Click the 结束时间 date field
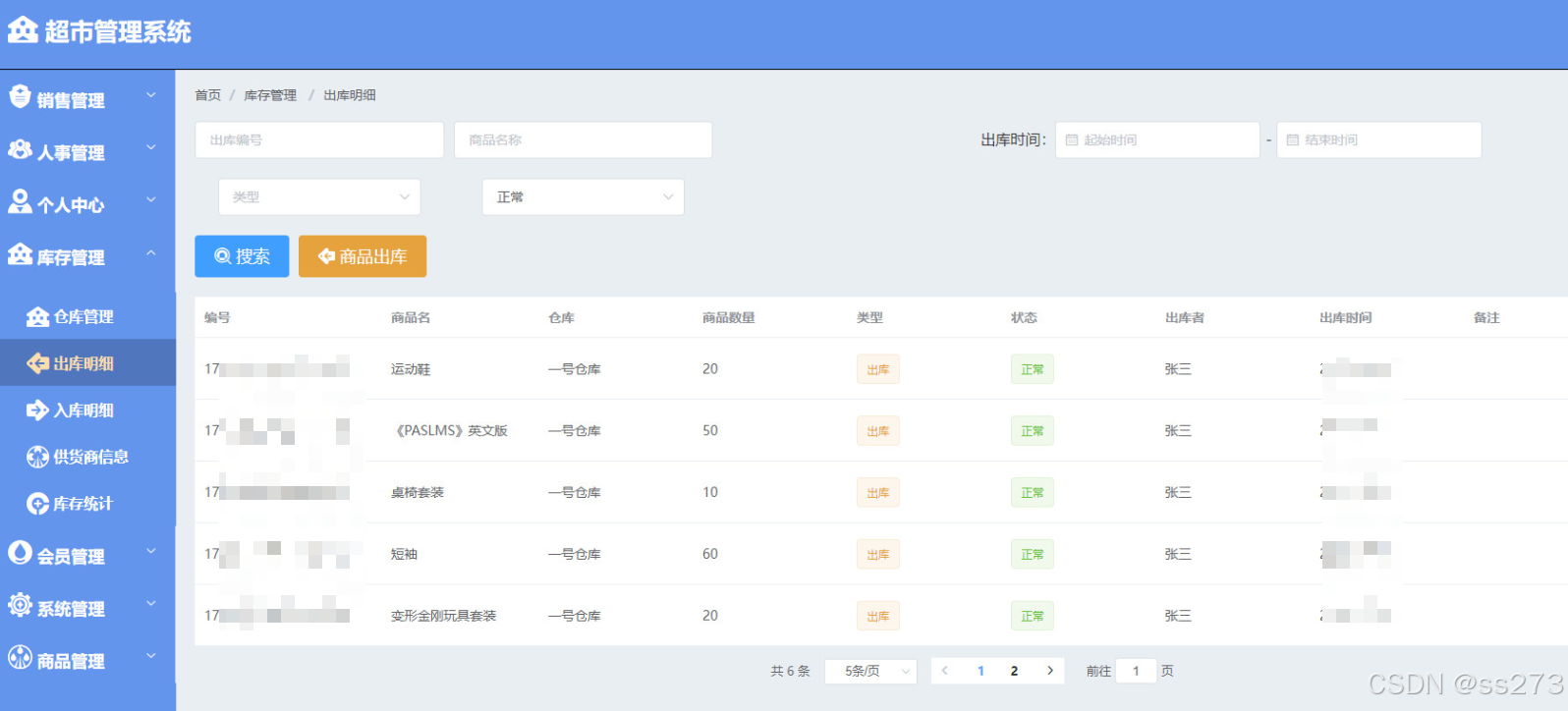This screenshot has height=711, width=1568. pos(1378,139)
